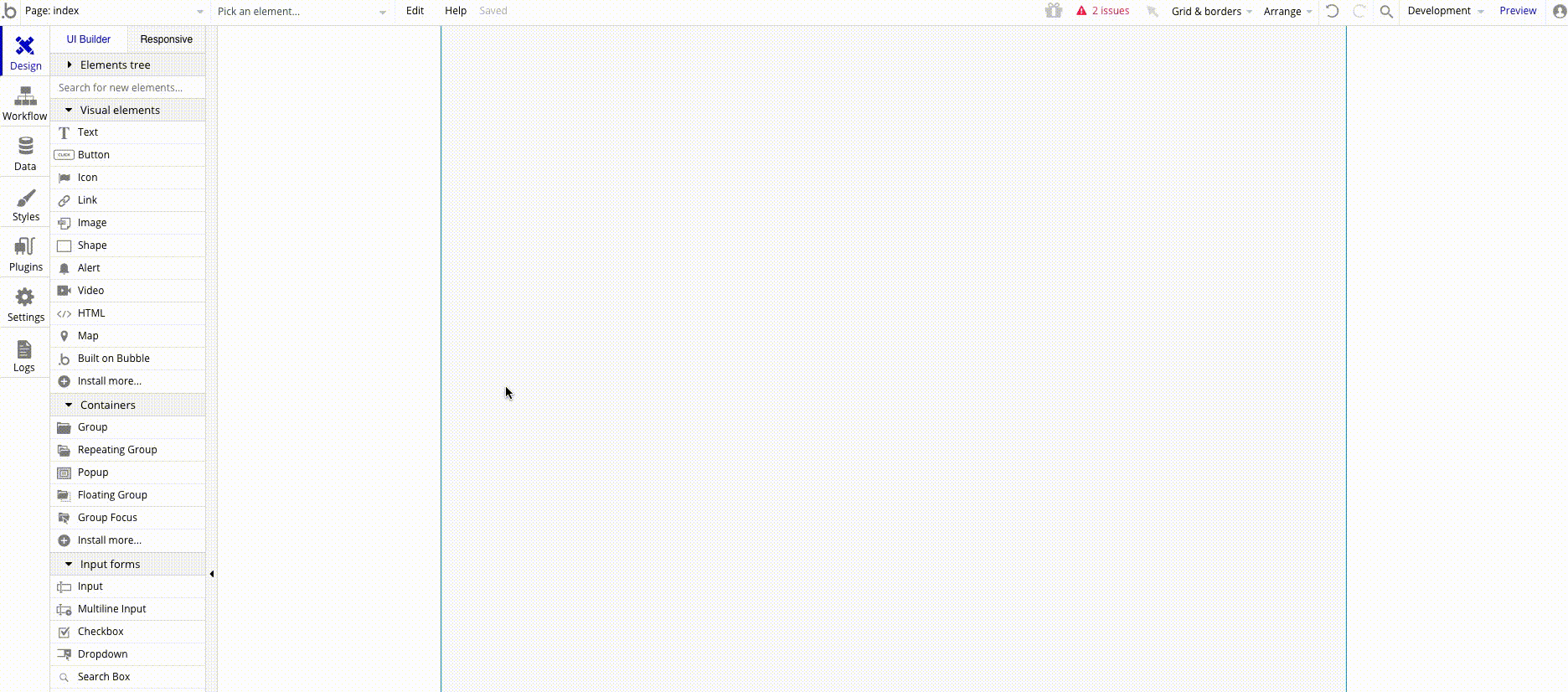Image resolution: width=1568 pixels, height=692 pixels.
Task: Expand the Elements tree section
Action: coord(128,65)
